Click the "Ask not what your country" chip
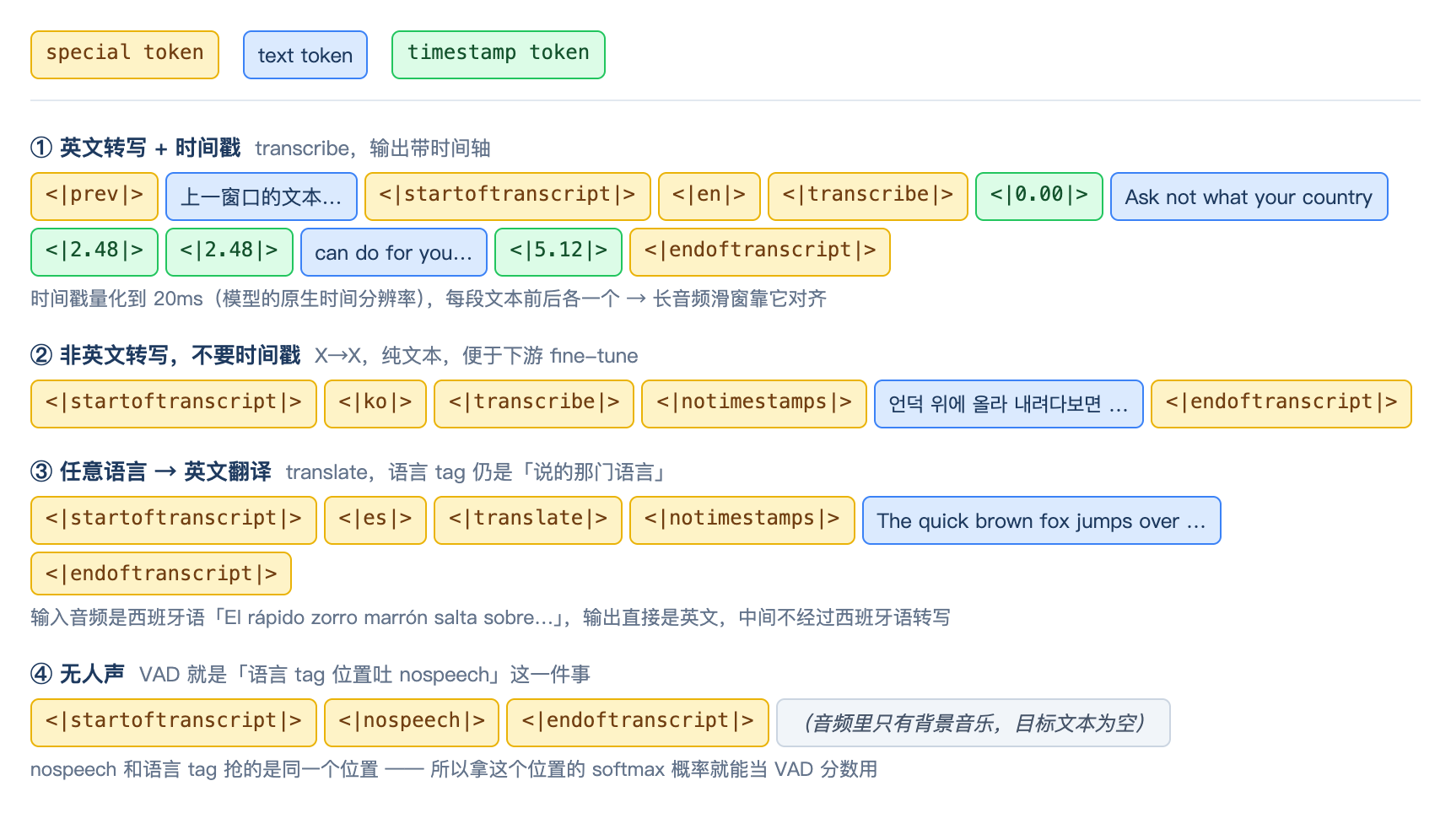 [x=1249, y=197]
